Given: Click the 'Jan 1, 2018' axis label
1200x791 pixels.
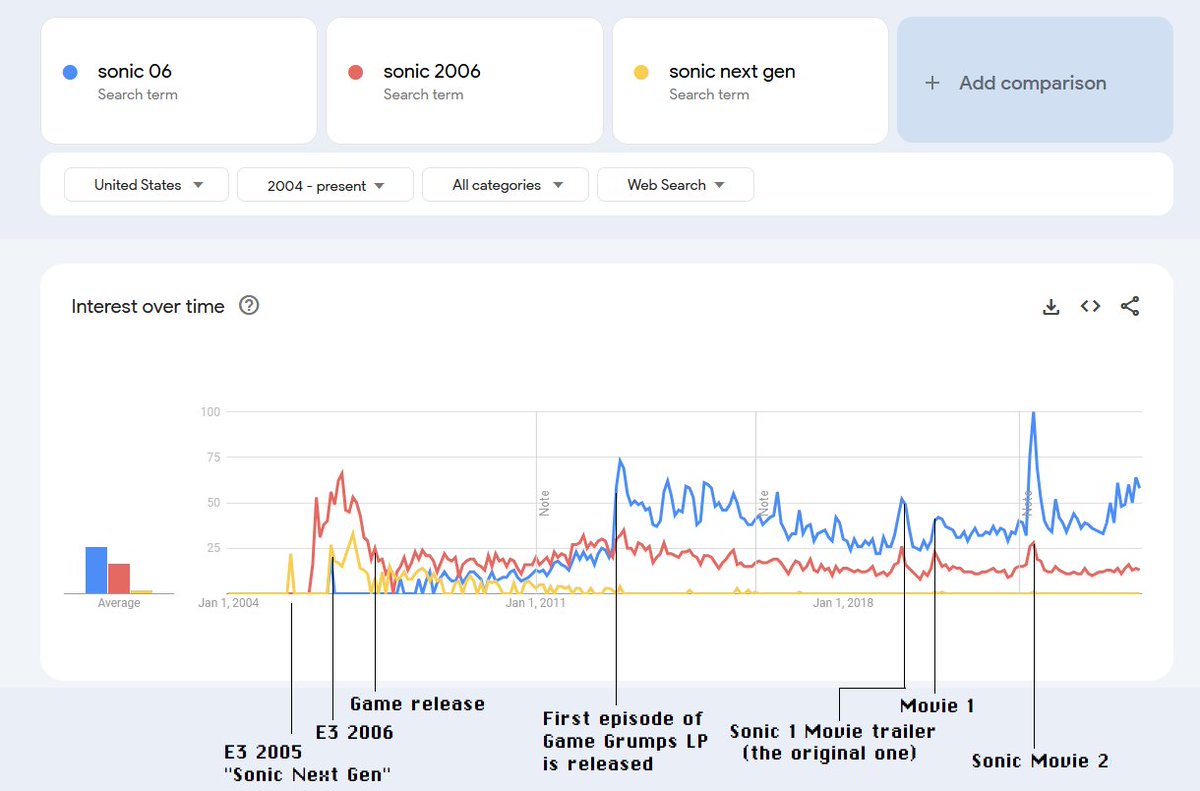Looking at the screenshot, I should click(843, 603).
